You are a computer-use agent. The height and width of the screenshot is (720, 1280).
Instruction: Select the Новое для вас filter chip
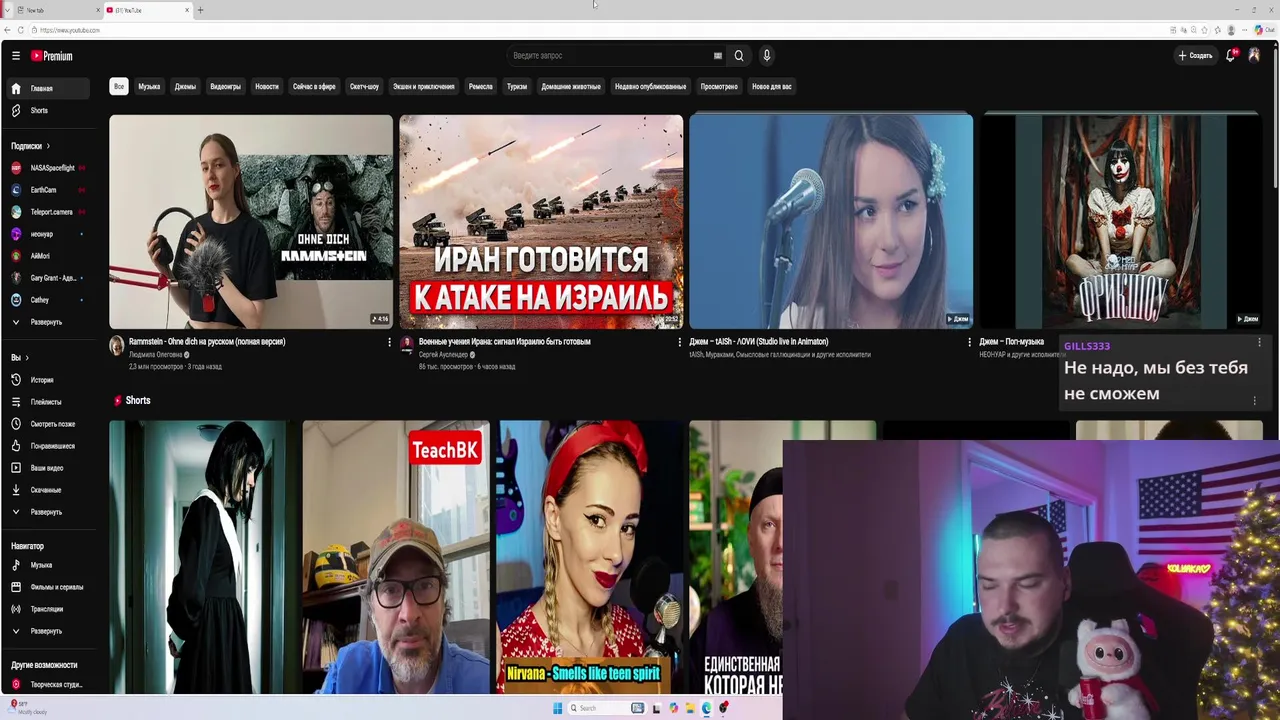click(x=771, y=86)
